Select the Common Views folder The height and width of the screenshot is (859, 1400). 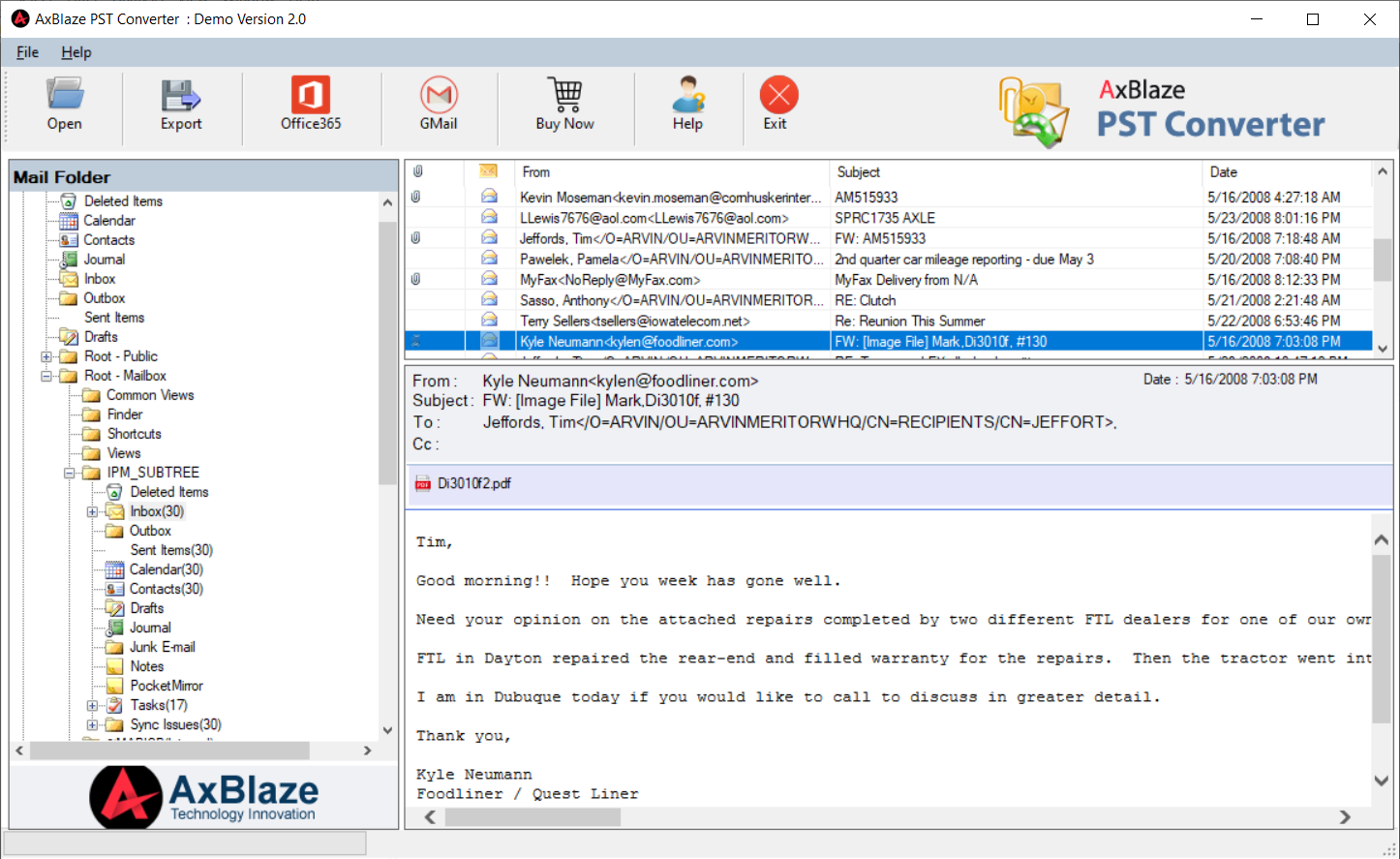(x=150, y=395)
